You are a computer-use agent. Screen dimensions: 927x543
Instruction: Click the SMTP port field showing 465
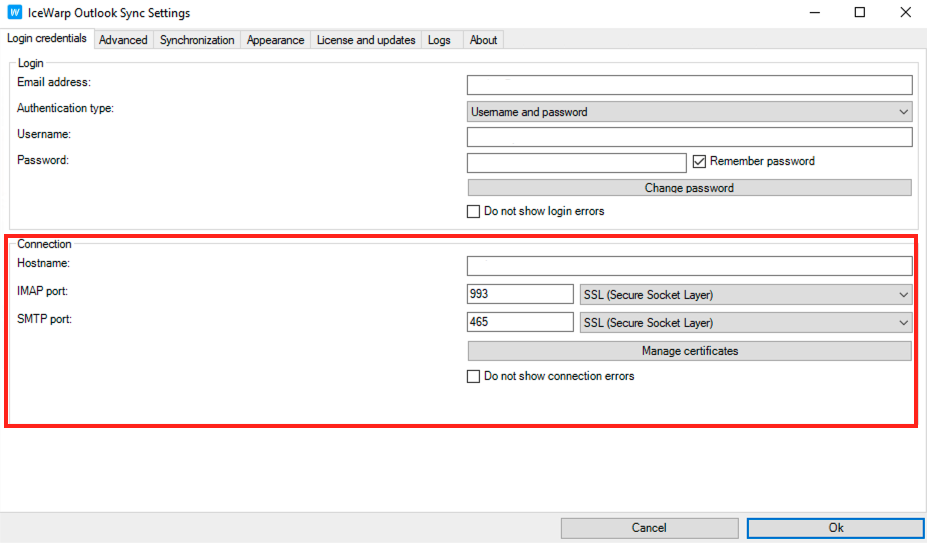[x=520, y=322]
